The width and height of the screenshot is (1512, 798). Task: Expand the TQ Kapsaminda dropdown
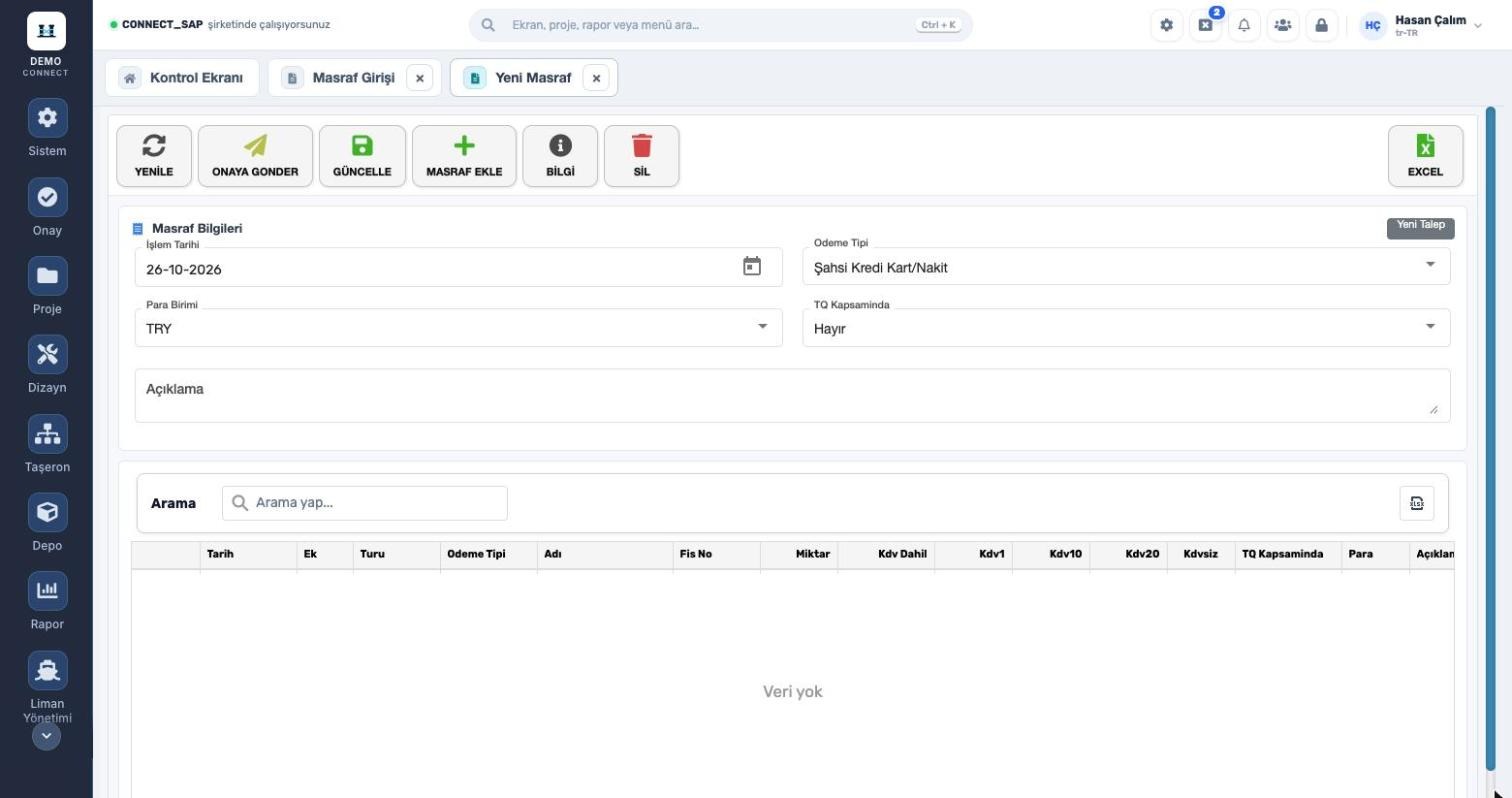pos(1126,328)
